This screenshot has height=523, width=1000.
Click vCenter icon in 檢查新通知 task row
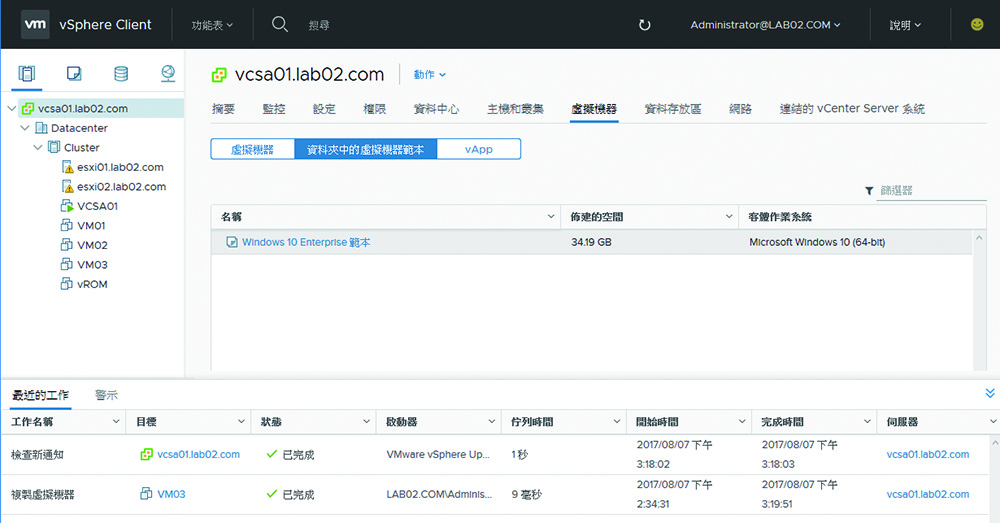pos(147,454)
